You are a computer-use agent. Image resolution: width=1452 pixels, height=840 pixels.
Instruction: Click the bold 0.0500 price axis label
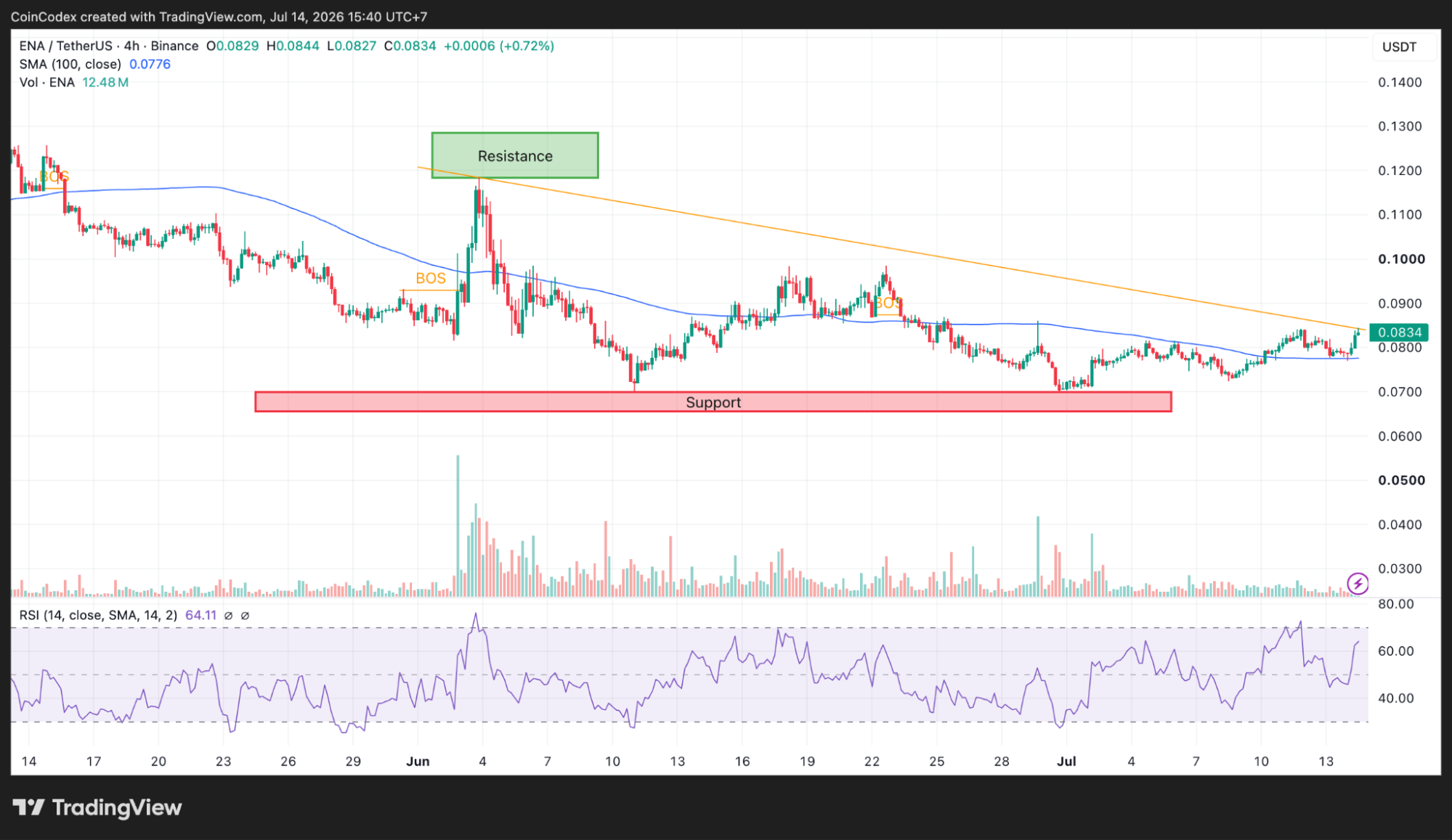point(1401,481)
